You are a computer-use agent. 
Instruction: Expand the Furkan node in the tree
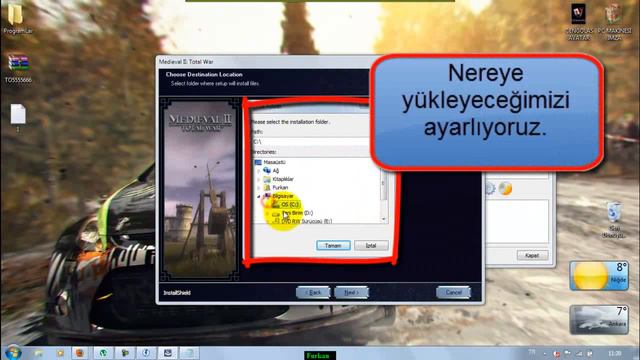point(258,188)
